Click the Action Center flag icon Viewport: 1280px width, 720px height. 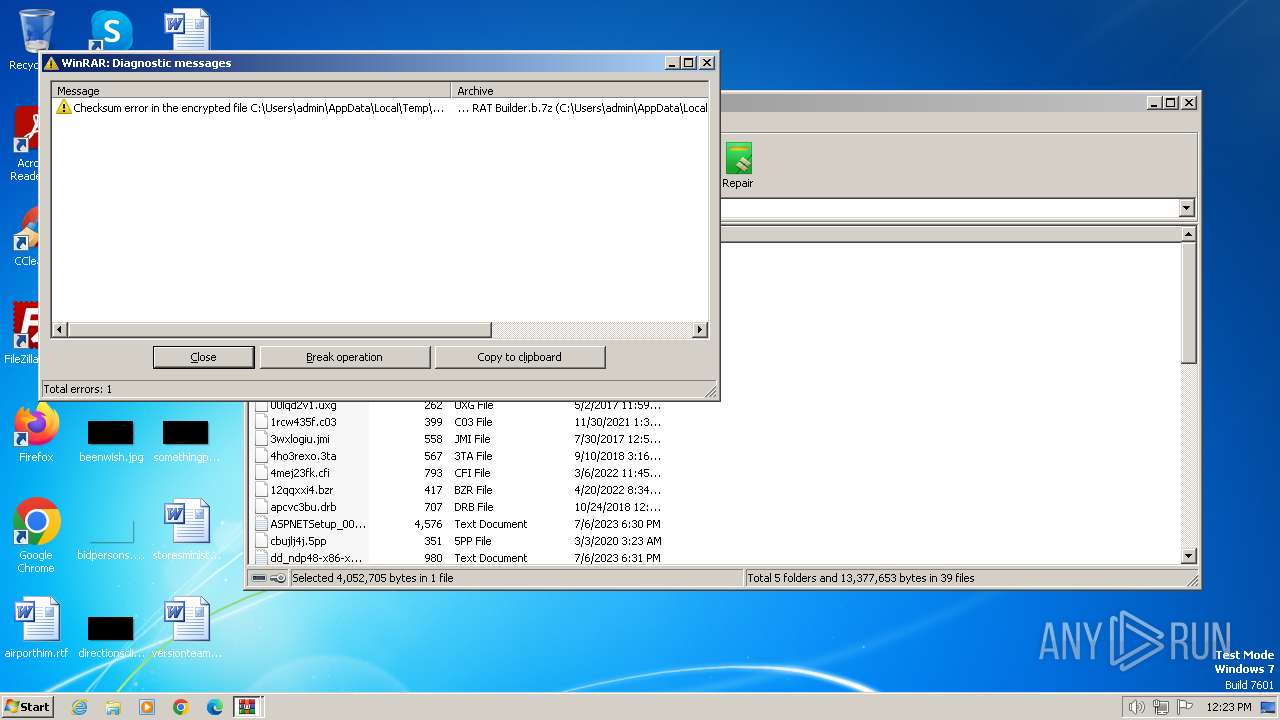click(x=1185, y=707)
